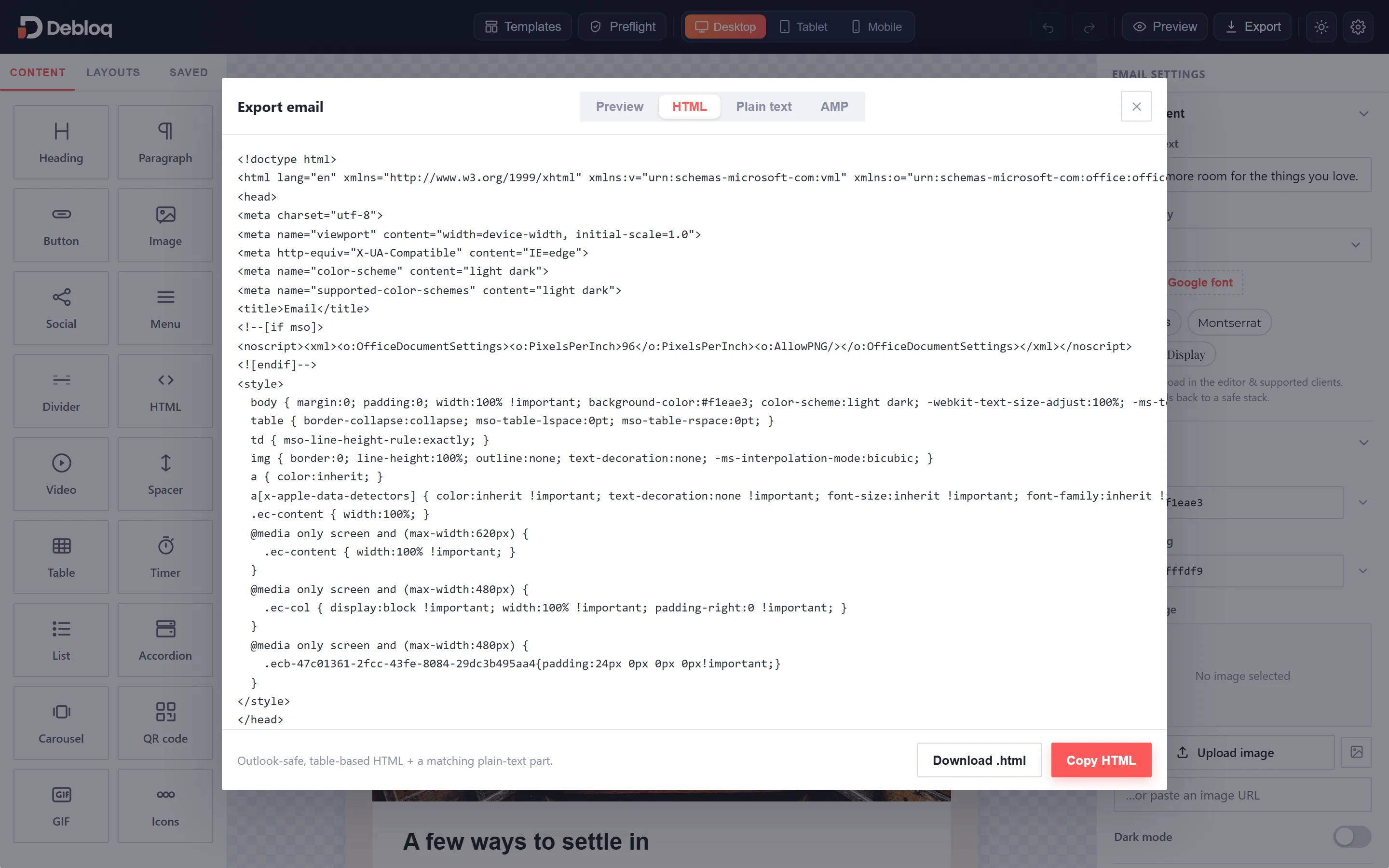
Task: Click the f1eae3 color field
Action: tap(1255, 502)
